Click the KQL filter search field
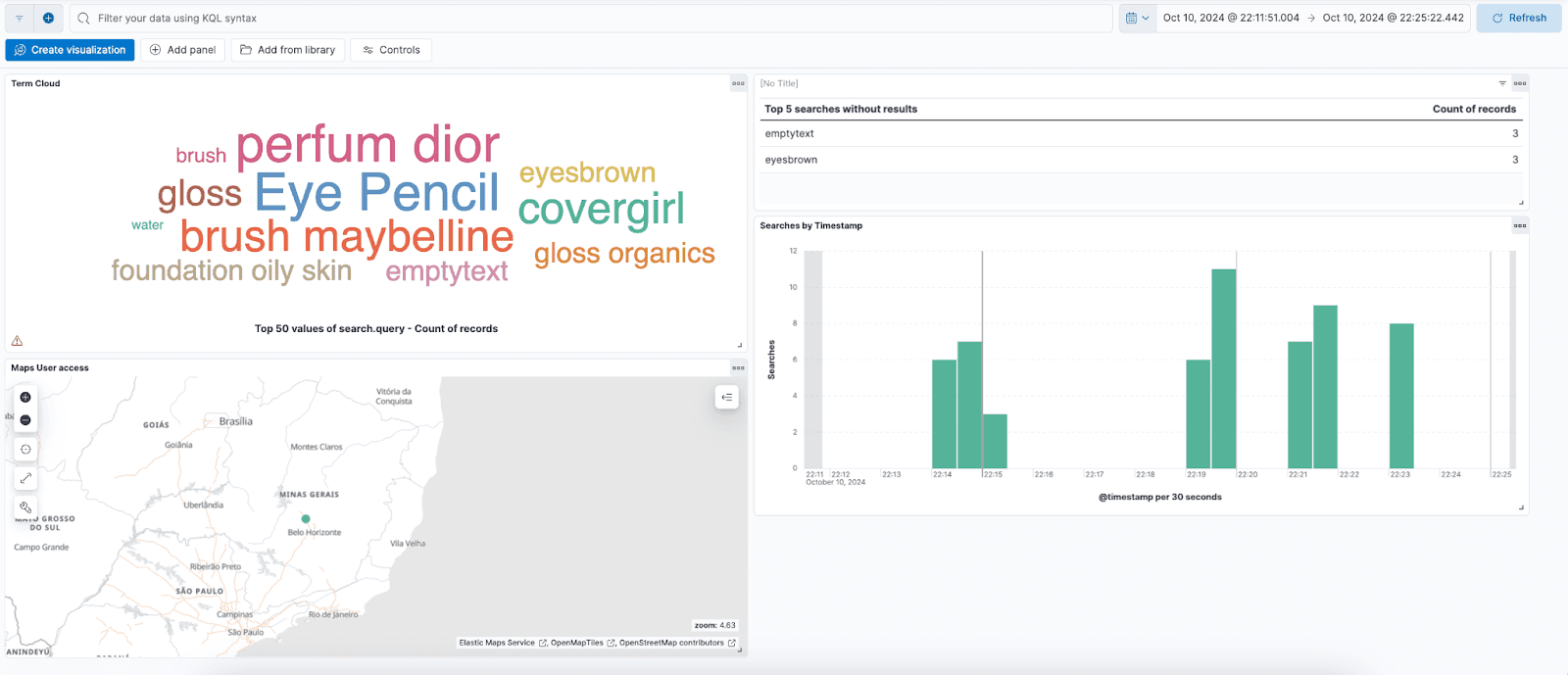Screen dimensions: 1568x675 click(588, 18)
